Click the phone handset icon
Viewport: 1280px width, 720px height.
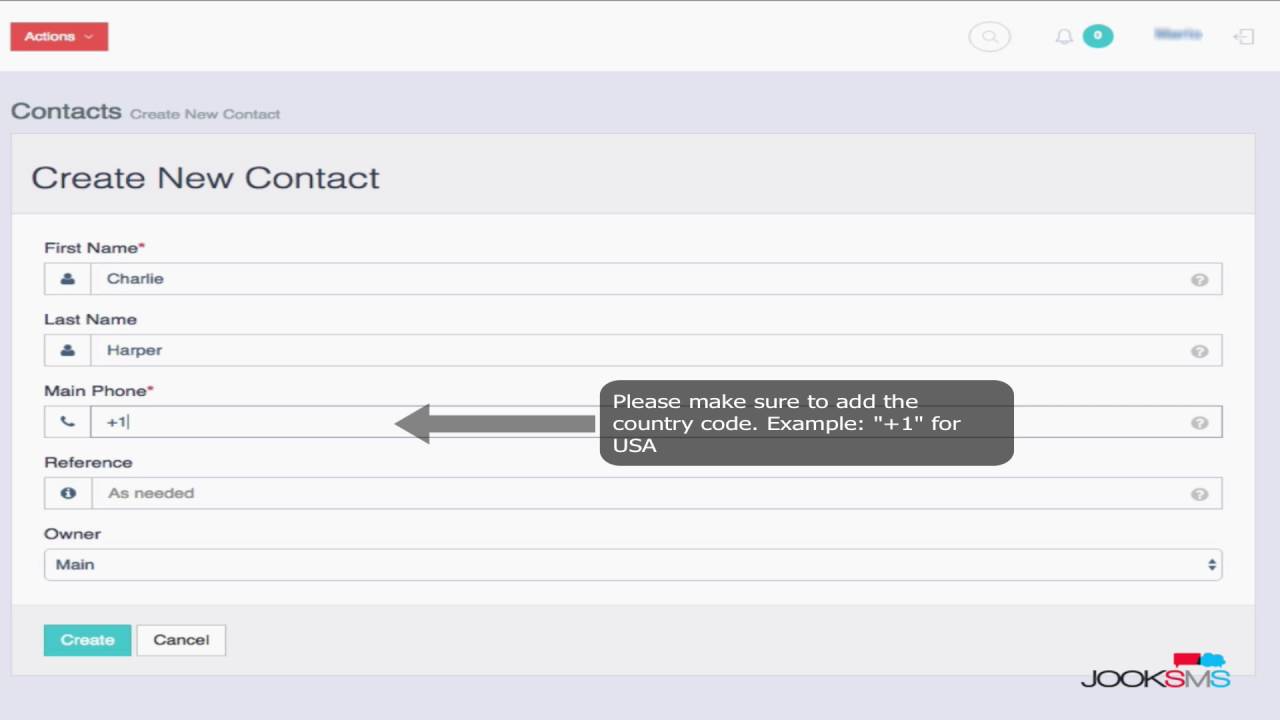pyautogui.click(x=67, y=422)
